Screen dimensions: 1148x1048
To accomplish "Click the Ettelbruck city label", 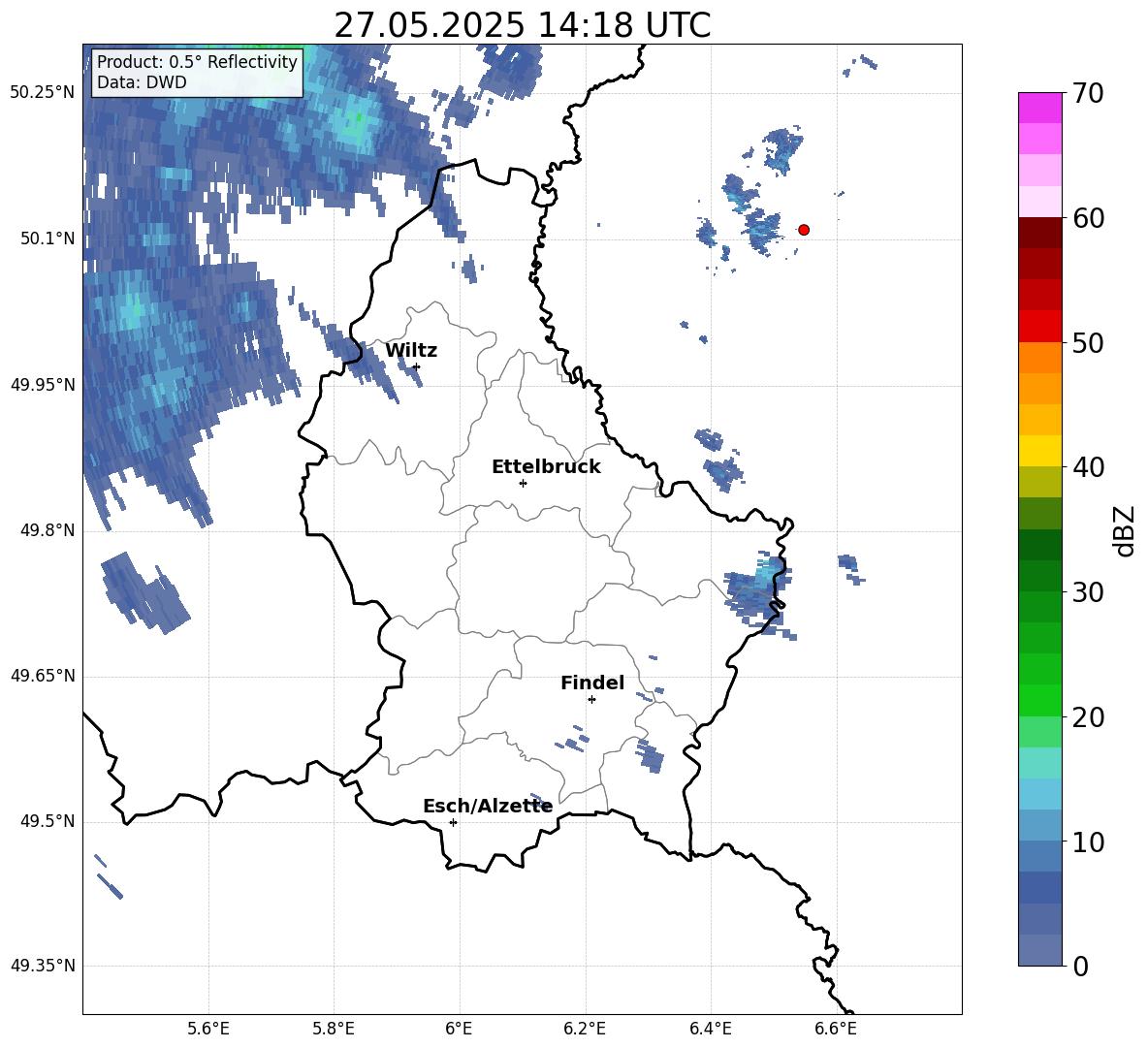I will pos(546,467).
